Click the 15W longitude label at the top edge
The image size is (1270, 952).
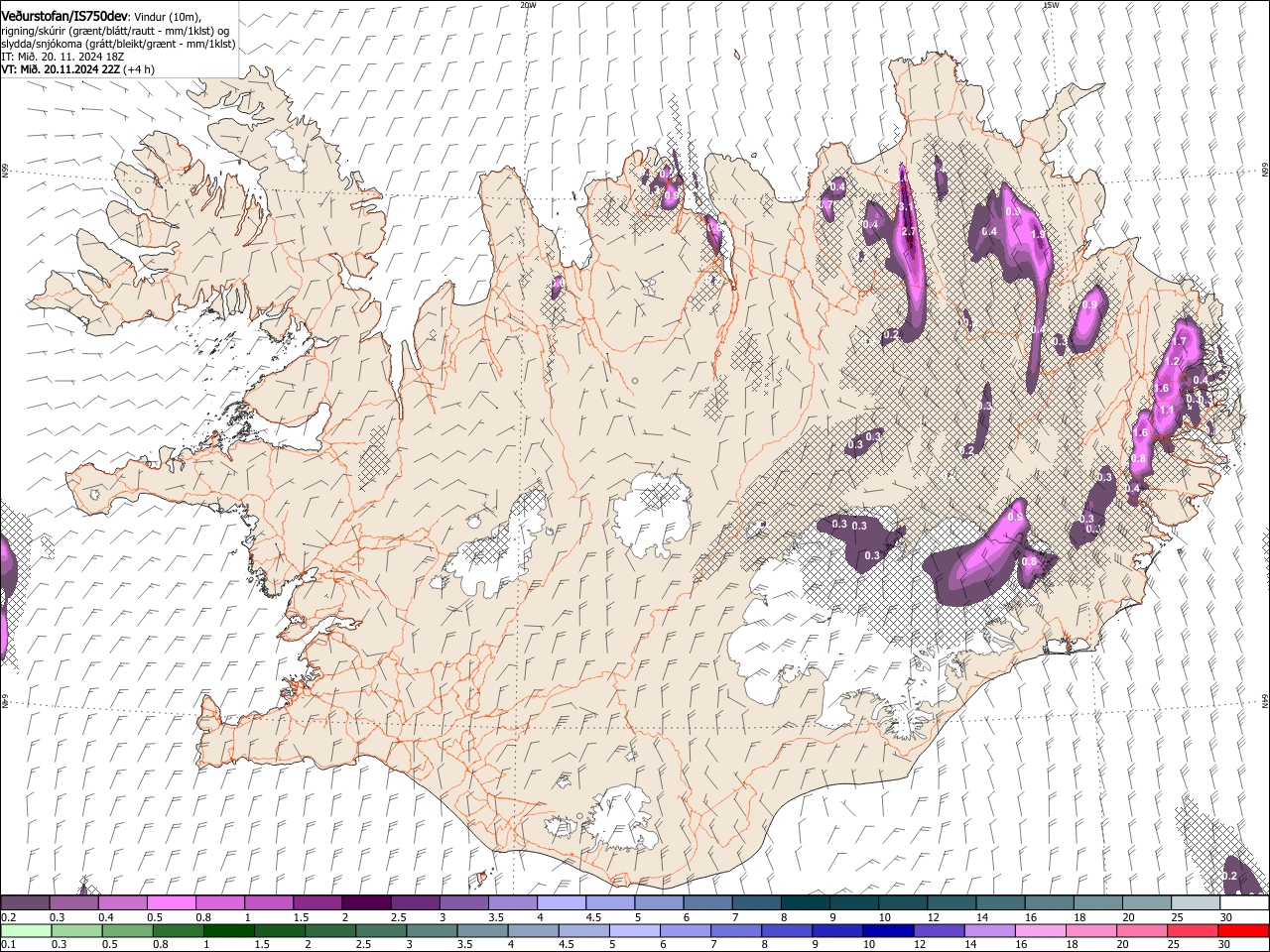1051,5
